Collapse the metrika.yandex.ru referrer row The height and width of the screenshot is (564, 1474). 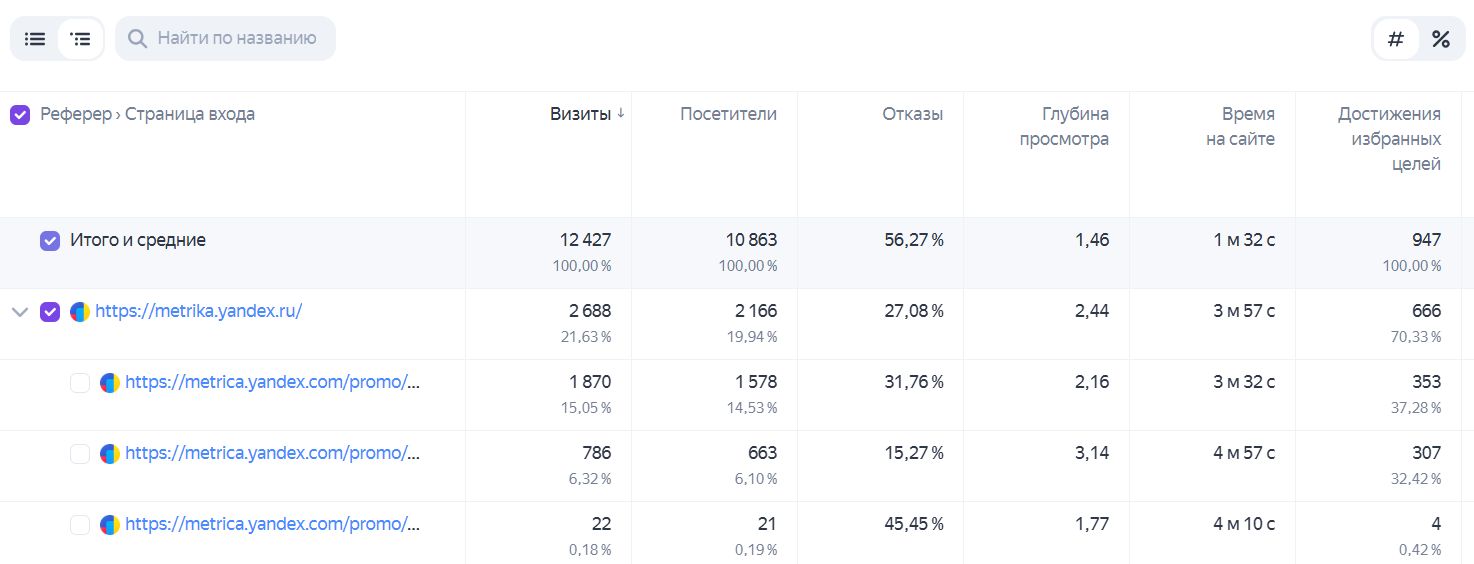pyautogui.click(x=19, y=312)
